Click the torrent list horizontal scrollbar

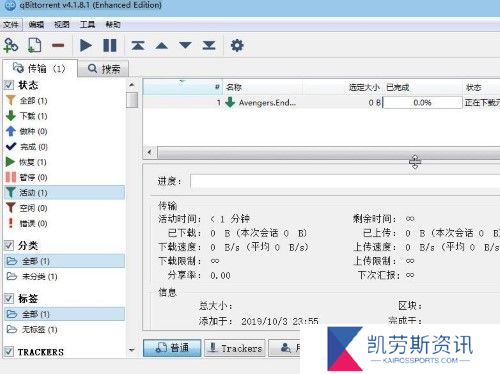pos(329,152)
